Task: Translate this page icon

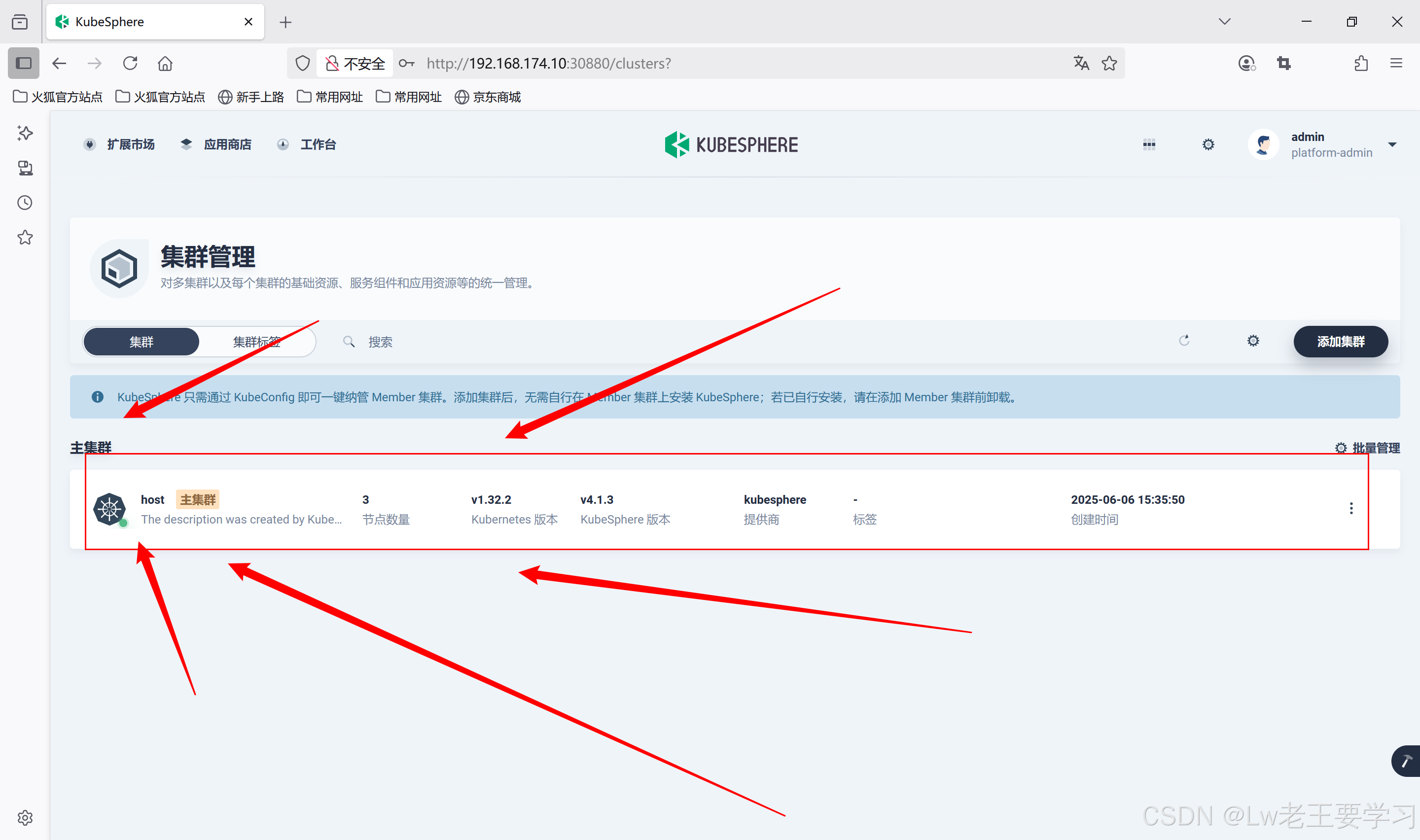Action: [1081, 63]
